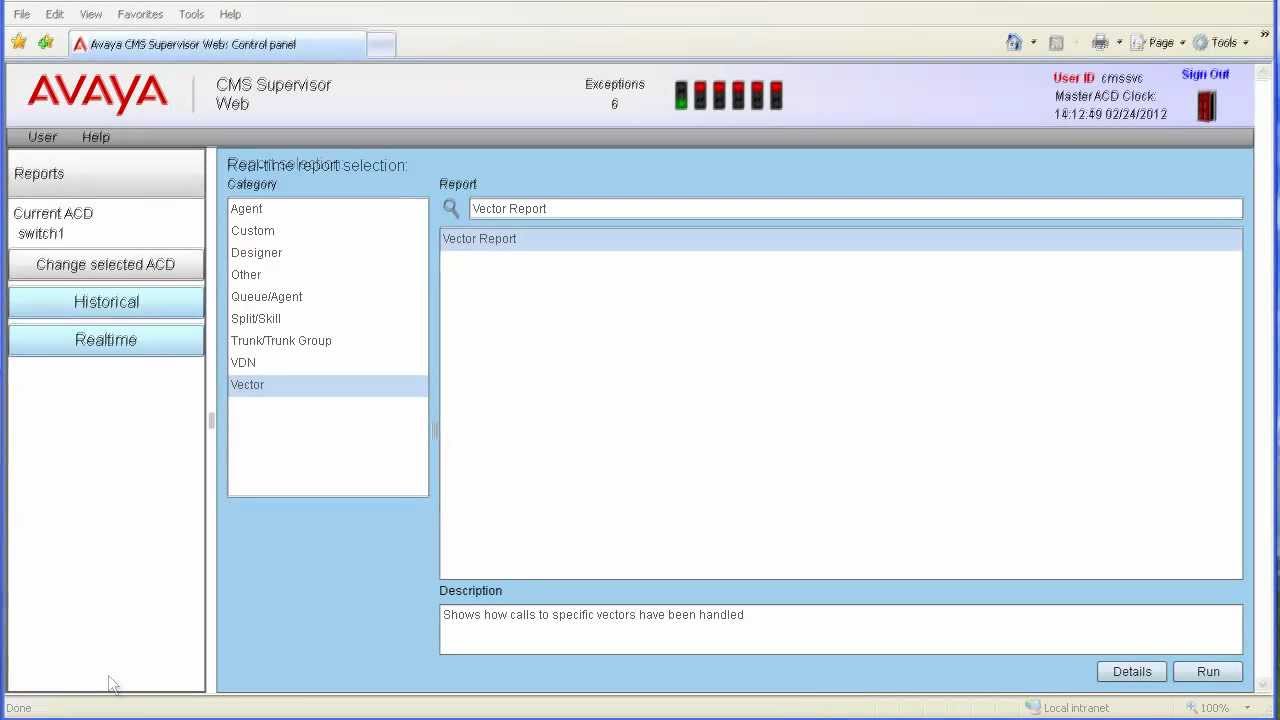Click the Add to Favorites icon
This screenshot has height=720, width=1280.
[46, 42]
